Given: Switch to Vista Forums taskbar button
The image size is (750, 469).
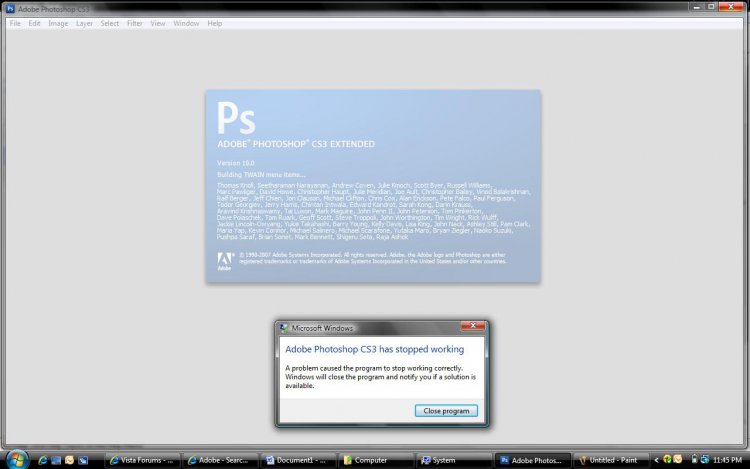Looking at the screenshot, I should (x=143, y=460).
